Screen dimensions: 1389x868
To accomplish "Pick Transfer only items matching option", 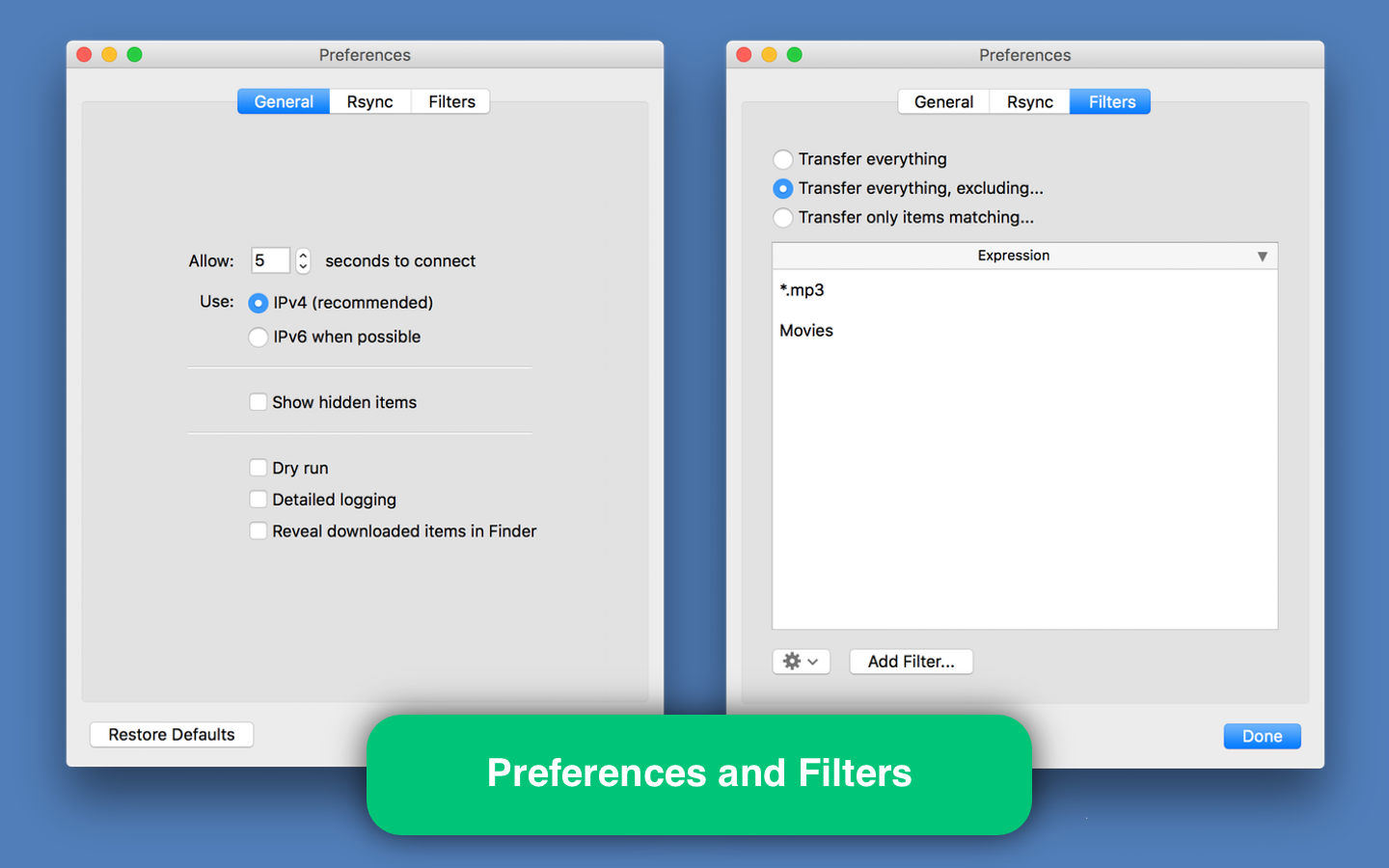I will tap(783, 217).
